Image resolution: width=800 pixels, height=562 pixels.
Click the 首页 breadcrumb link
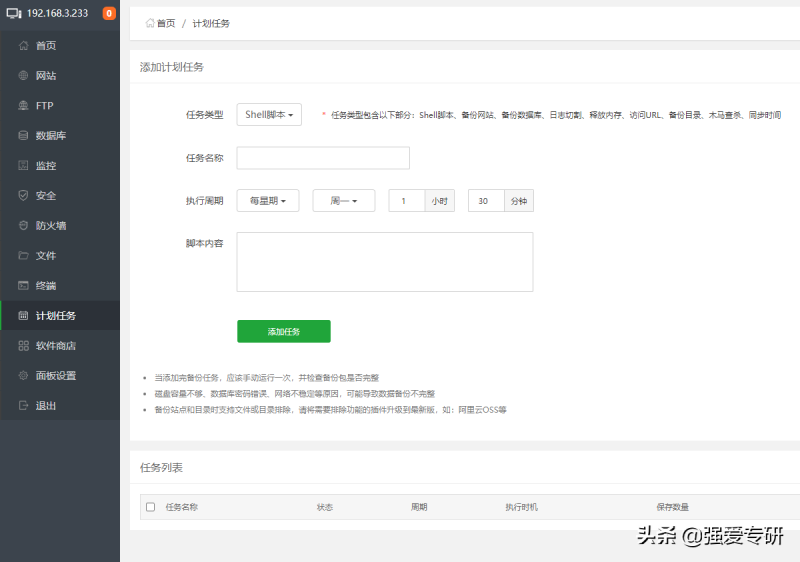coord(166,23)
